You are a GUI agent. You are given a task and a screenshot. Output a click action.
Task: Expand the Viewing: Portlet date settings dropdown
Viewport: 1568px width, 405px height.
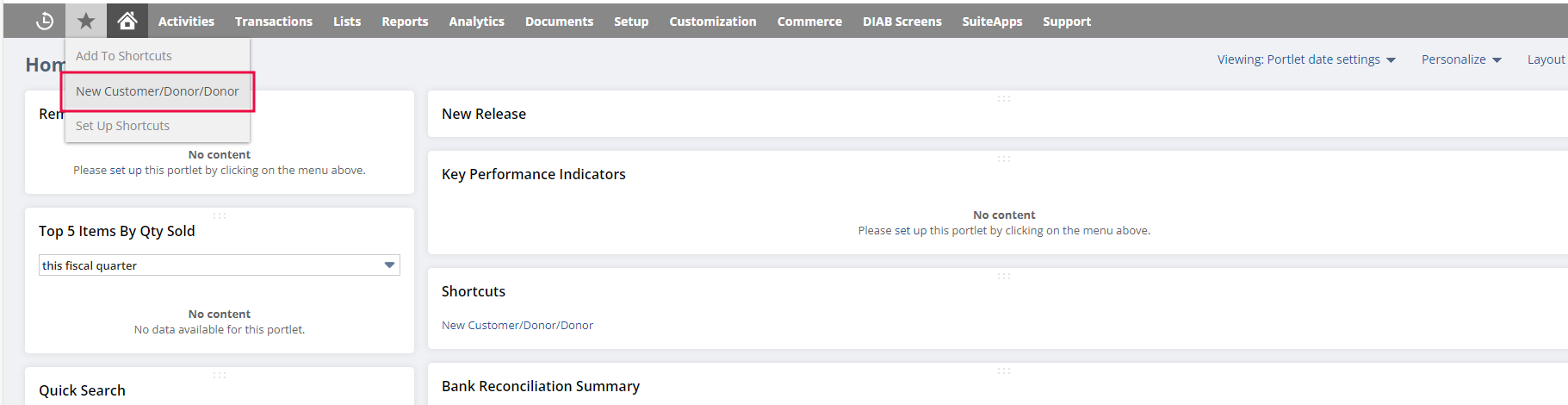pos(1305,59)
